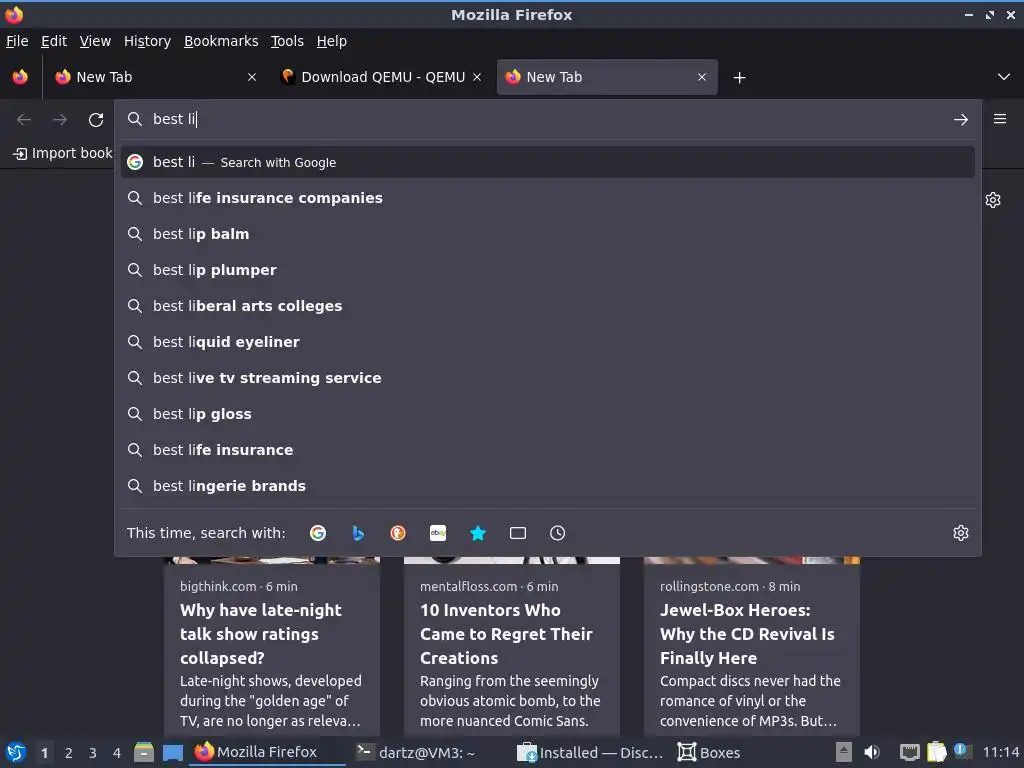The width and height of the screenshot is (1024, 768).
Task: Click the 11:14 taskbar clock
Action: coord(1000,752)
